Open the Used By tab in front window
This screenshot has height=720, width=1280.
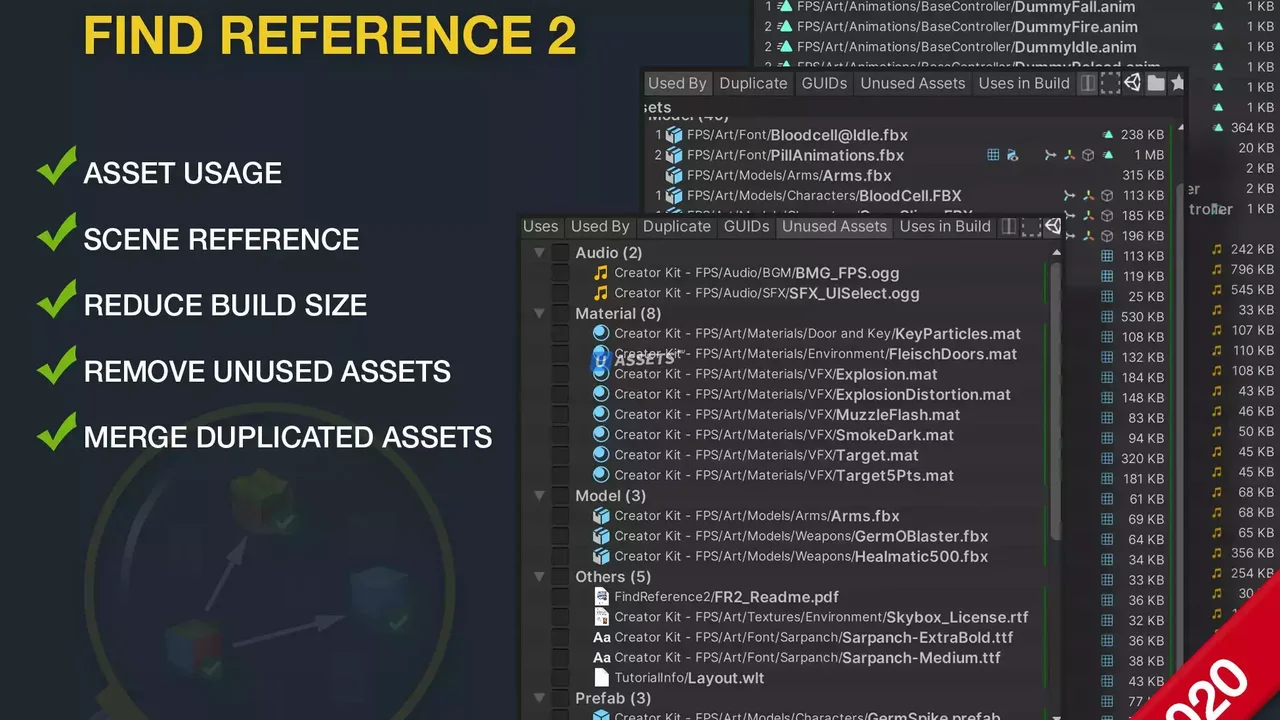point(600,227)
